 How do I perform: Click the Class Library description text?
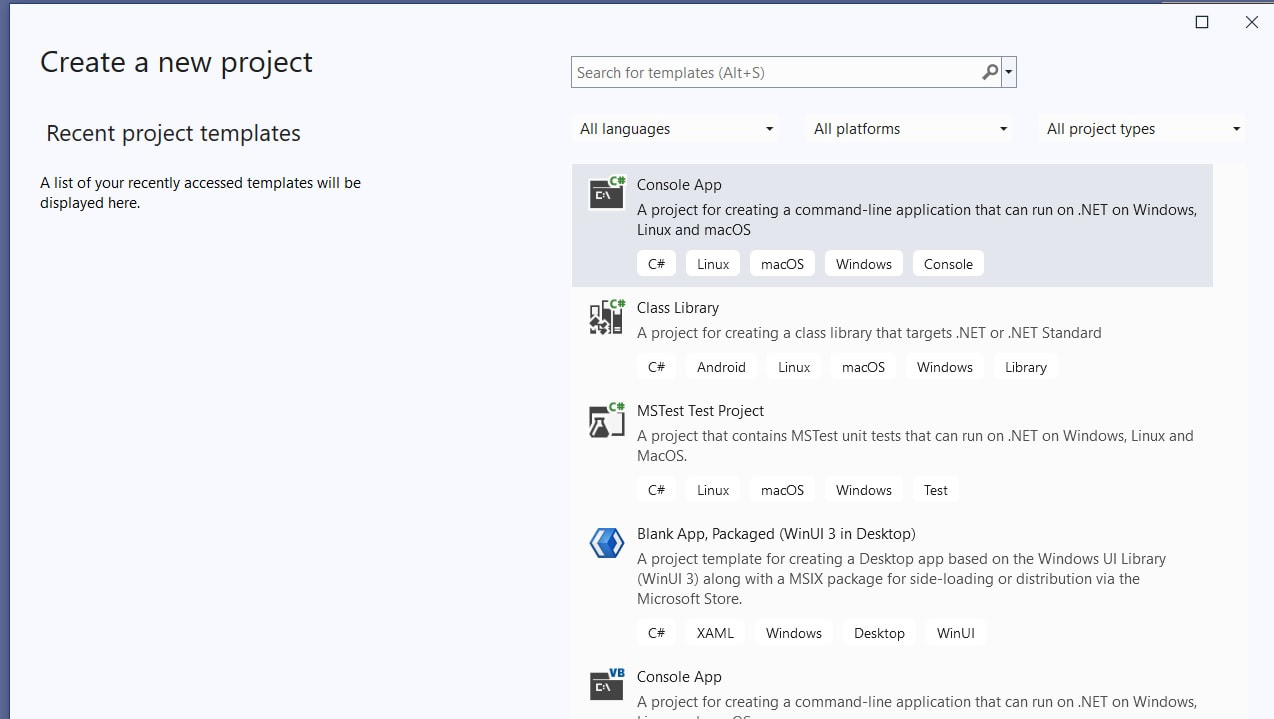point(869,333)
